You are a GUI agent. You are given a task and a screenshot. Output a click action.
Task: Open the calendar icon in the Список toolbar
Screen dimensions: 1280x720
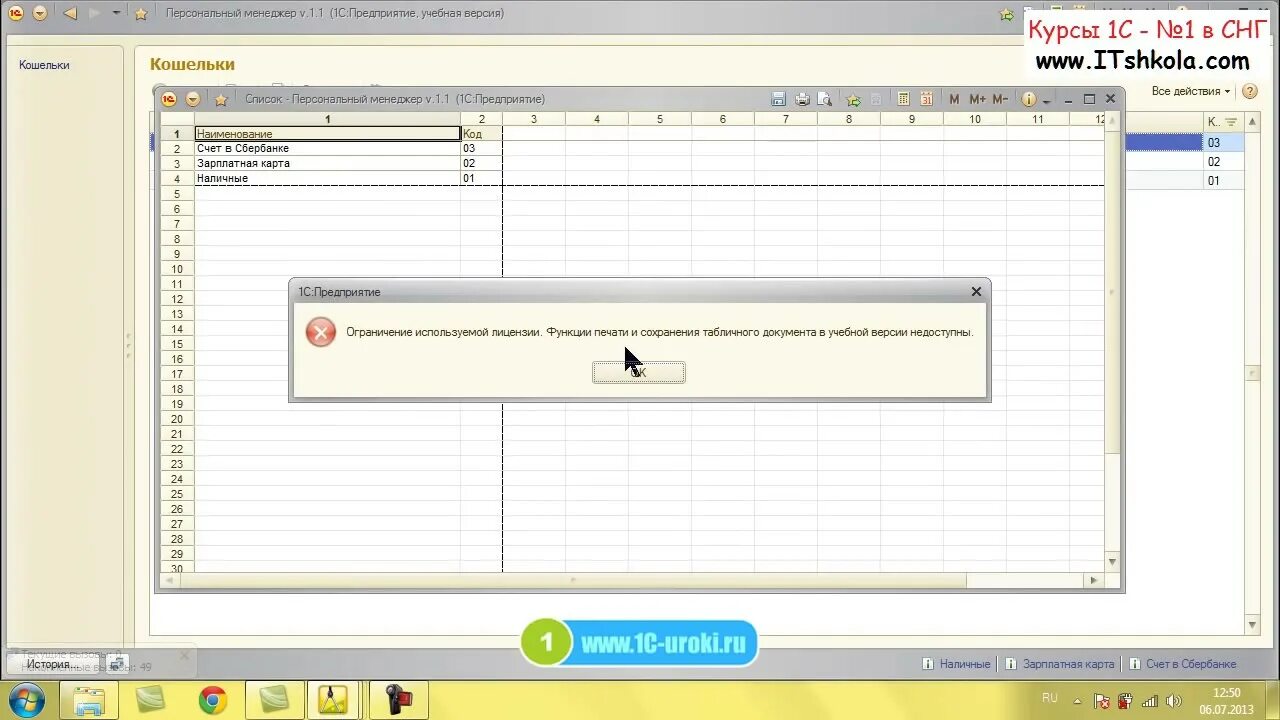pos(926,99)
